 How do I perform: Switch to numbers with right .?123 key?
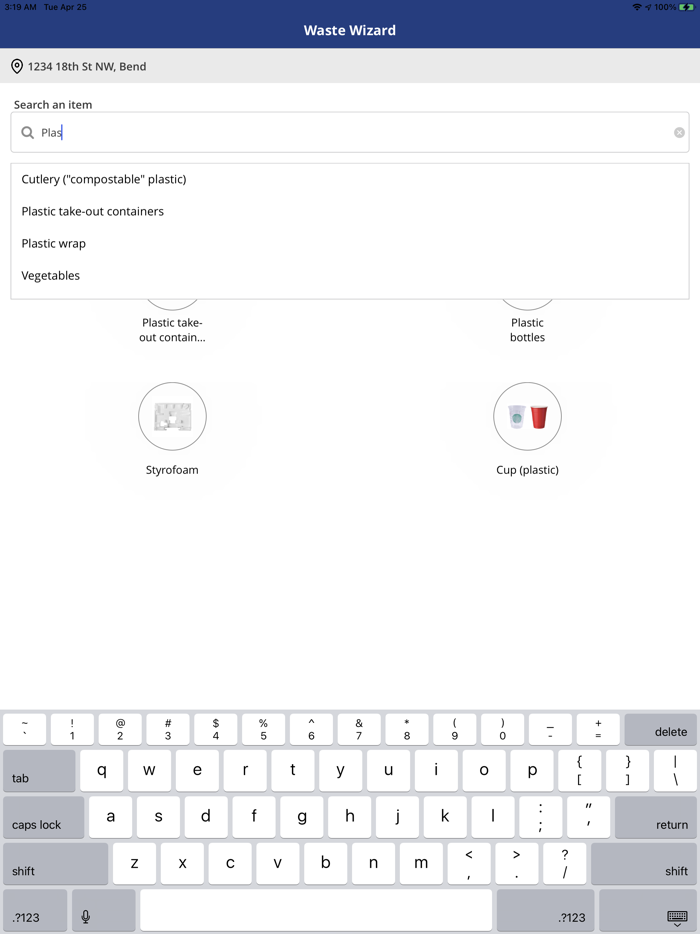coord(545,910)
